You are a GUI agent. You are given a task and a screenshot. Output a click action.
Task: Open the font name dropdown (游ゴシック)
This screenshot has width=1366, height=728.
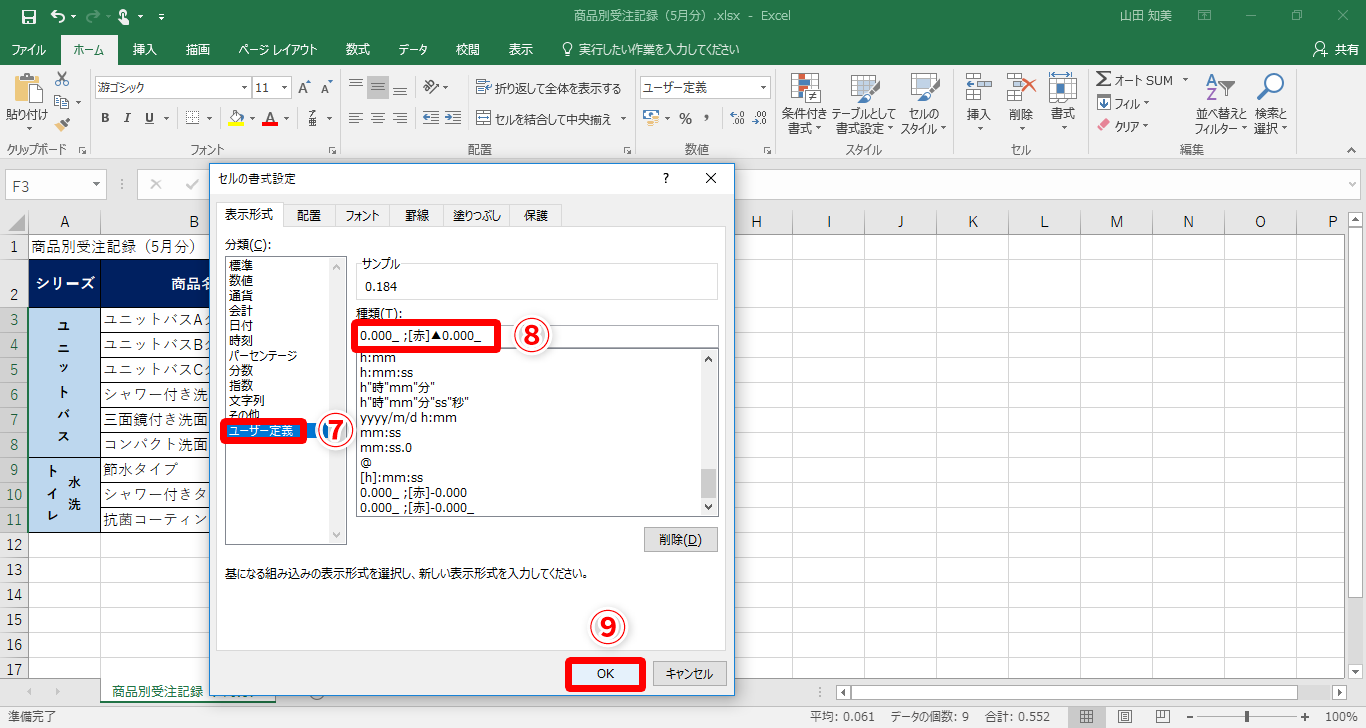coord(244,88)
